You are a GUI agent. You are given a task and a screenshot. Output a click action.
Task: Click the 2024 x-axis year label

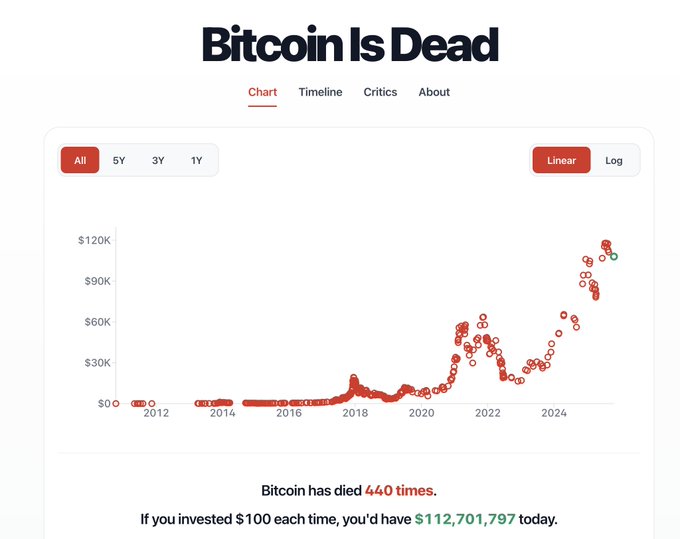pyautogui.click(x=554, y=413)
